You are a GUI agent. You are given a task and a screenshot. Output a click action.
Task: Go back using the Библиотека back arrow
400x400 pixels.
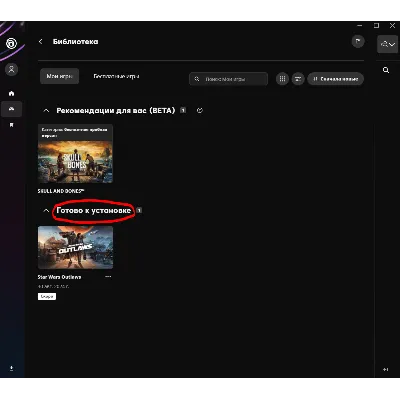click(x=41, y=42)
